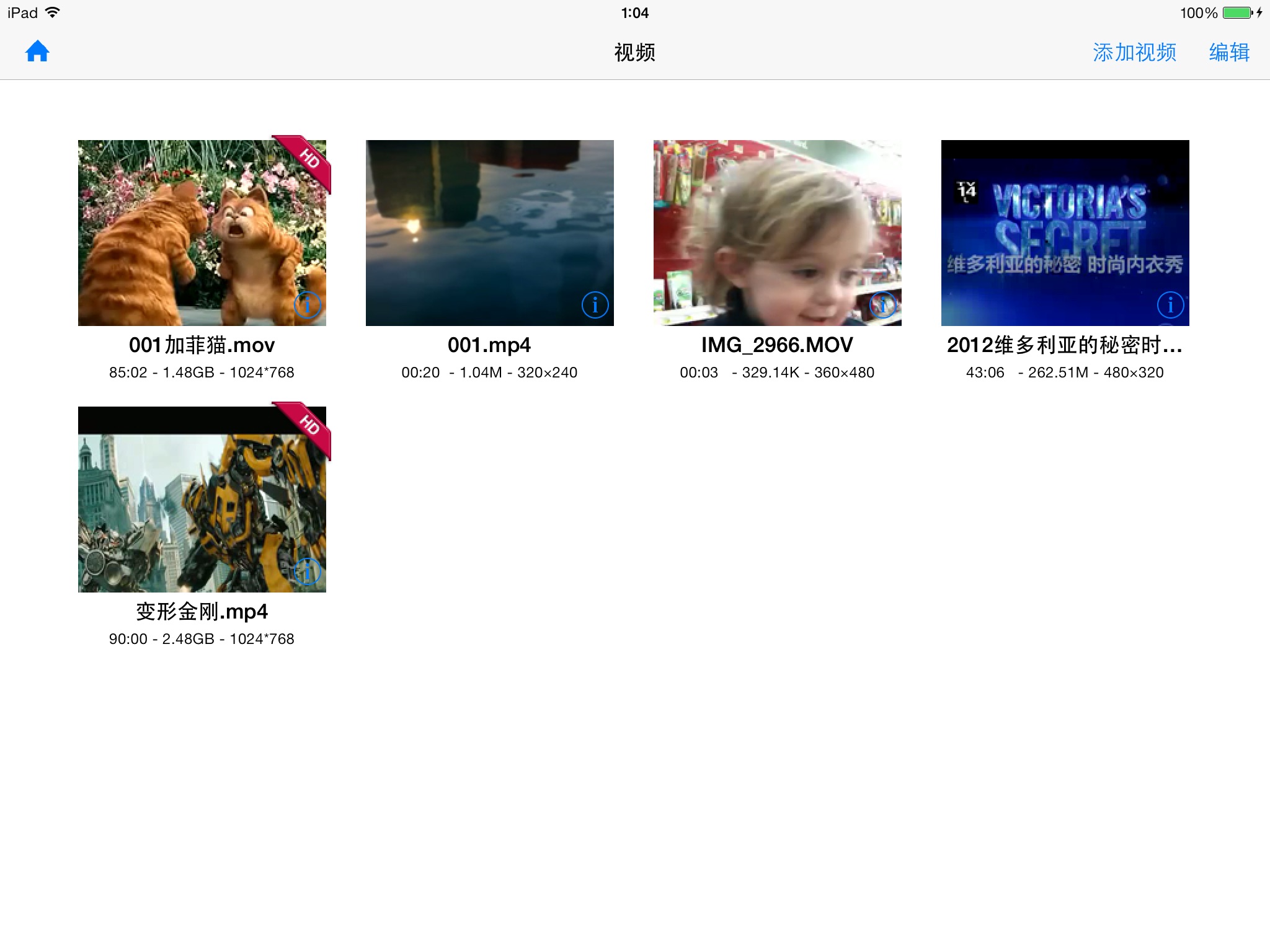
Task: Click details 00:20 - 1.04M - 320×240
Action: 489,372
